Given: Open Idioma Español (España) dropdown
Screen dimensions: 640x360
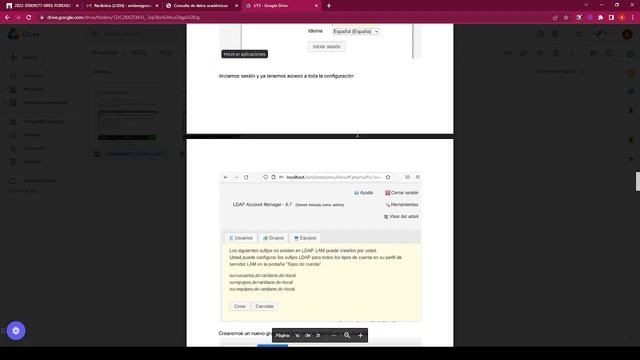Looking at the screenshot, I should coord(356,31).
